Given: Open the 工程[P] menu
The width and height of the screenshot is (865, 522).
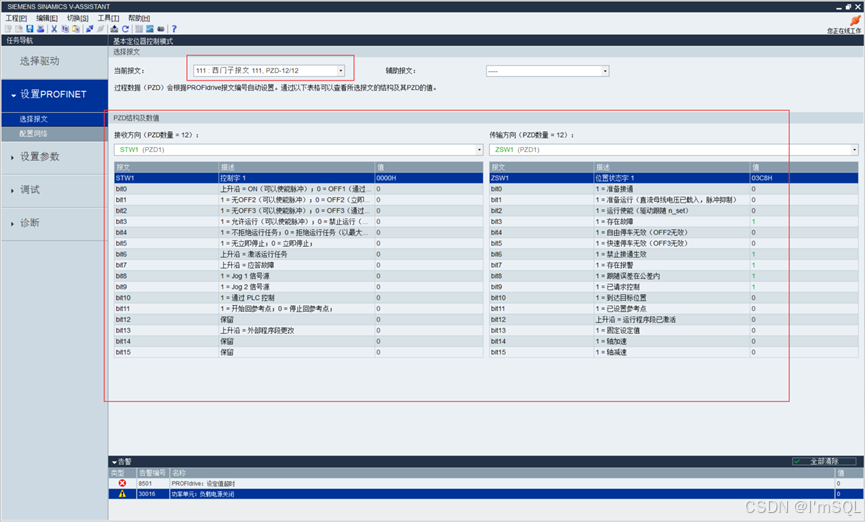Looking at the screenshot, I should pyautogui.click(x=16, y=18).
